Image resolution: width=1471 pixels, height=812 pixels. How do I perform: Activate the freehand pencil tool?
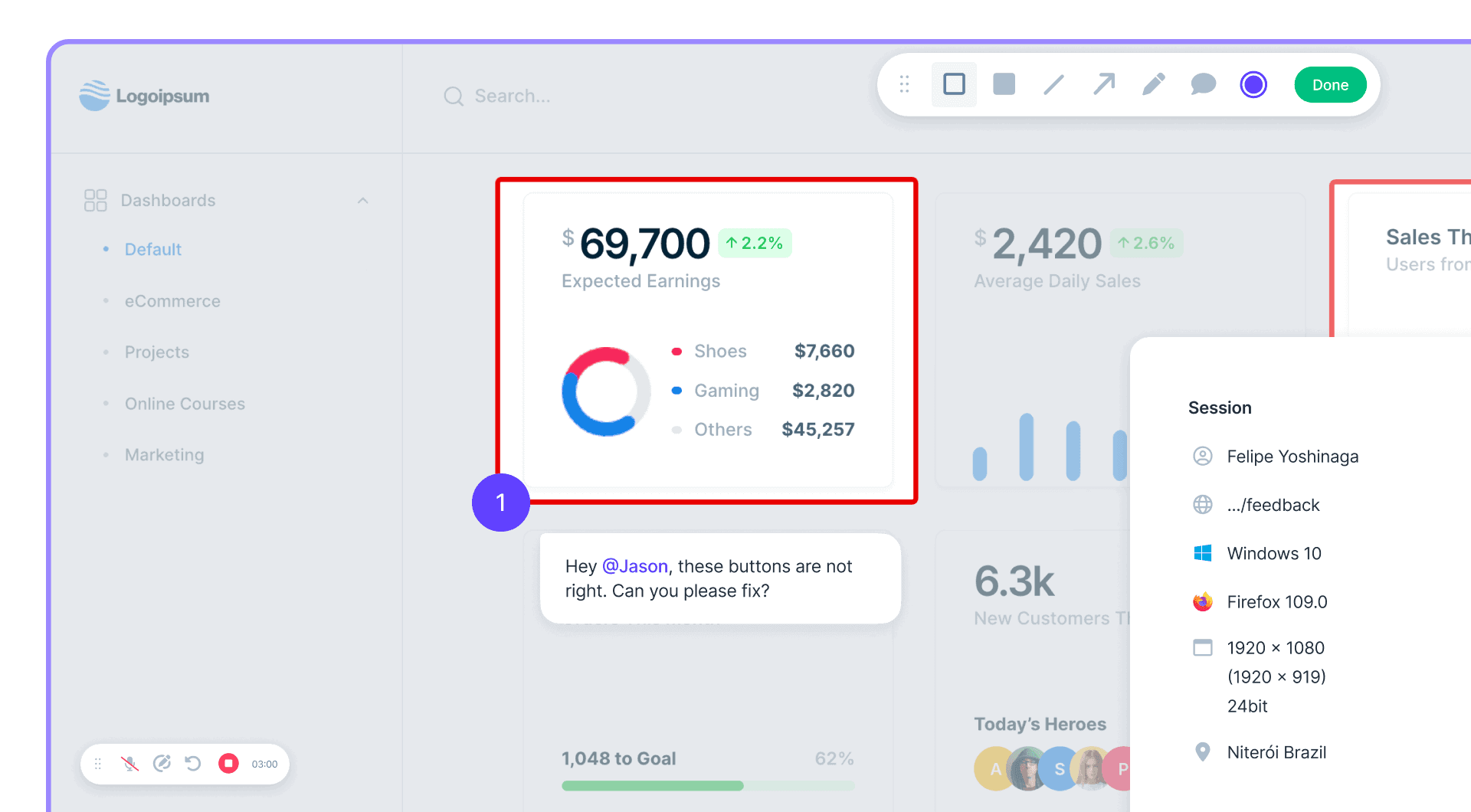pyautogui.click(x=1154, y=84)
